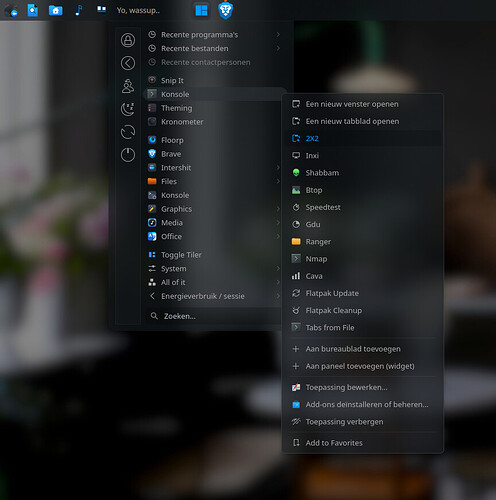
Task: Click the Yo, wassup.. panel text
Action: pos(138,10)
